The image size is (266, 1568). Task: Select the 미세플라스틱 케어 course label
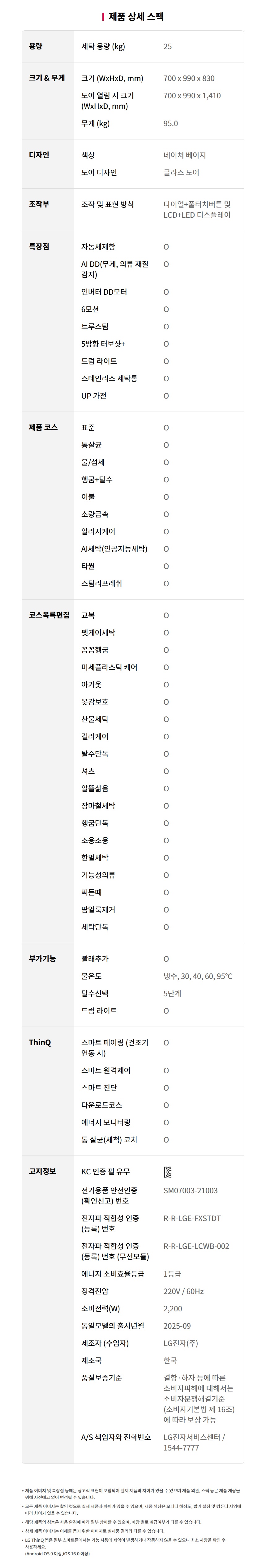(x=109, y=667)
